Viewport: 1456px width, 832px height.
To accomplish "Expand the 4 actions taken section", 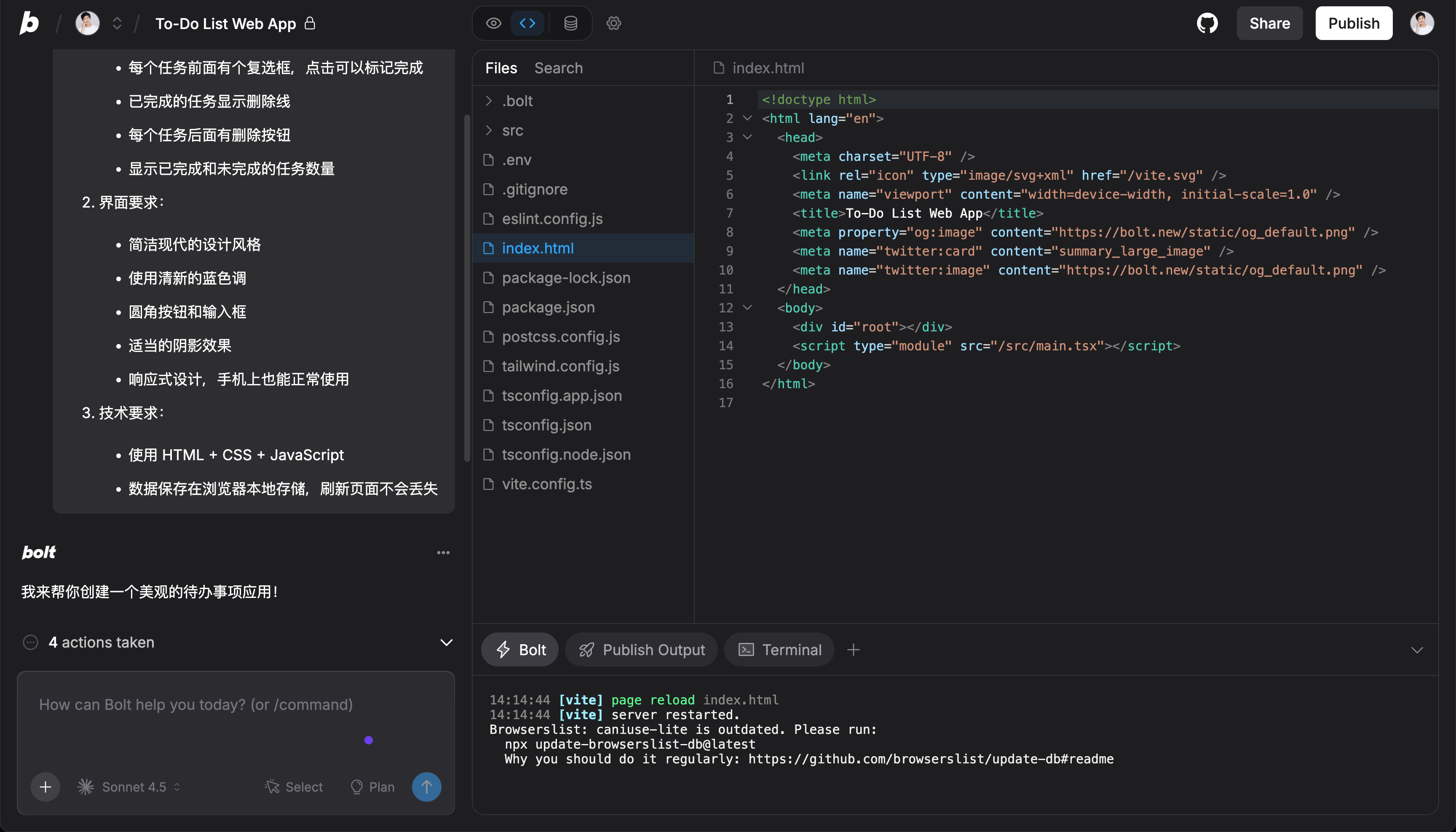I will [x=446, y=642].
